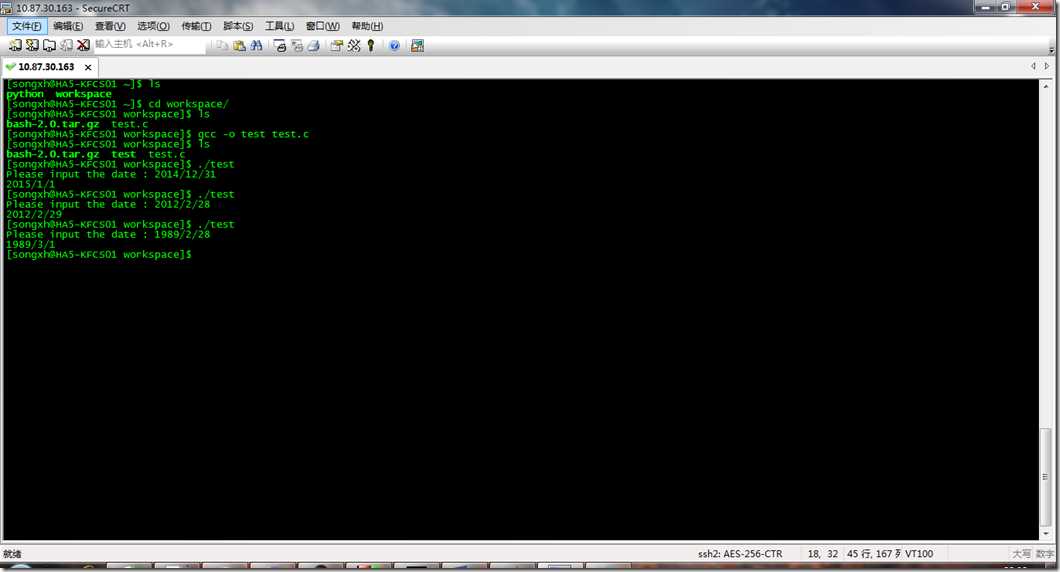1060x572 pixels.
Task: Click the Print Screen toolbar icon
Action: click(280, 45)
